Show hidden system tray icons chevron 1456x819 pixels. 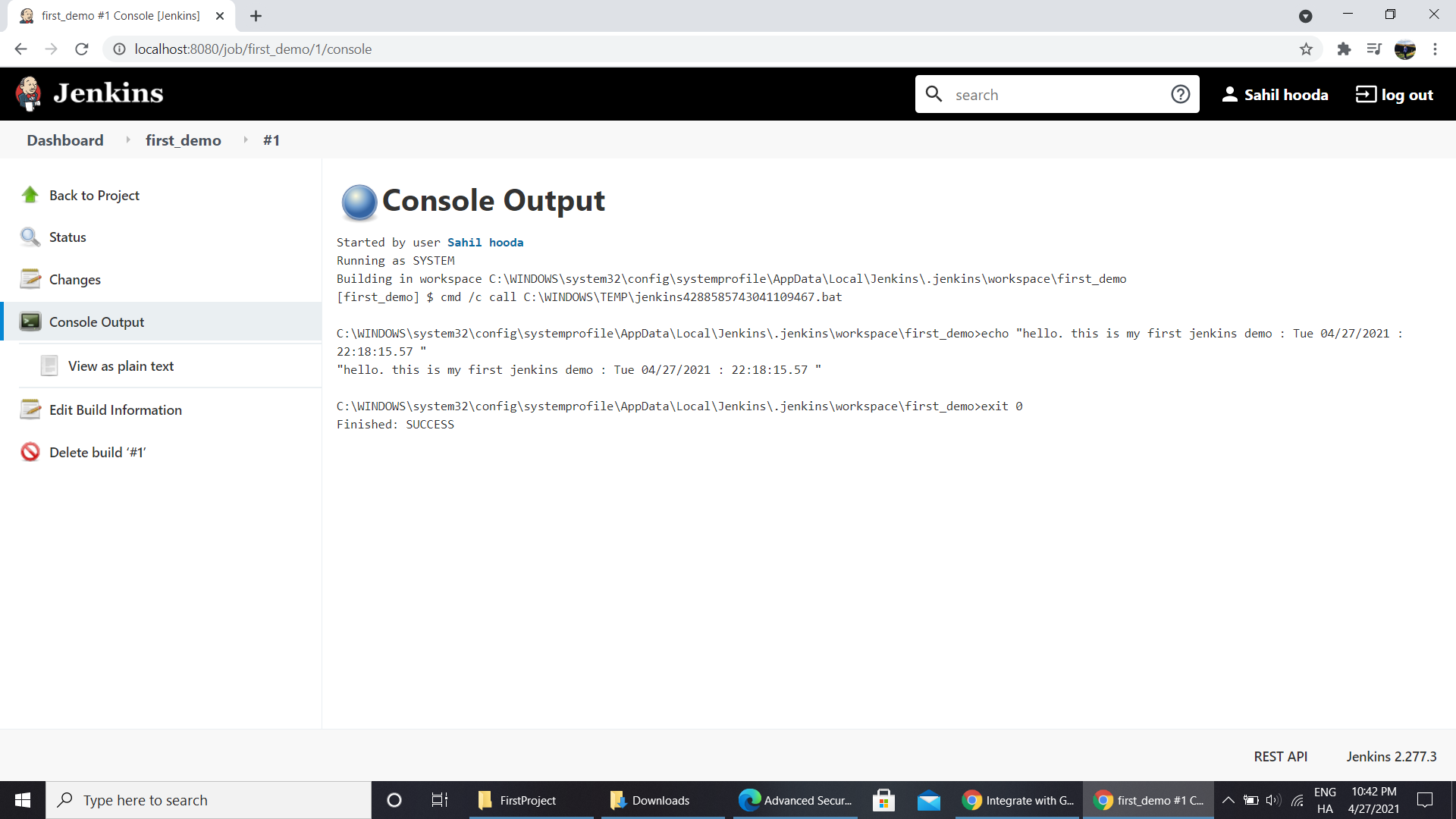click(x=1228, y=800)
